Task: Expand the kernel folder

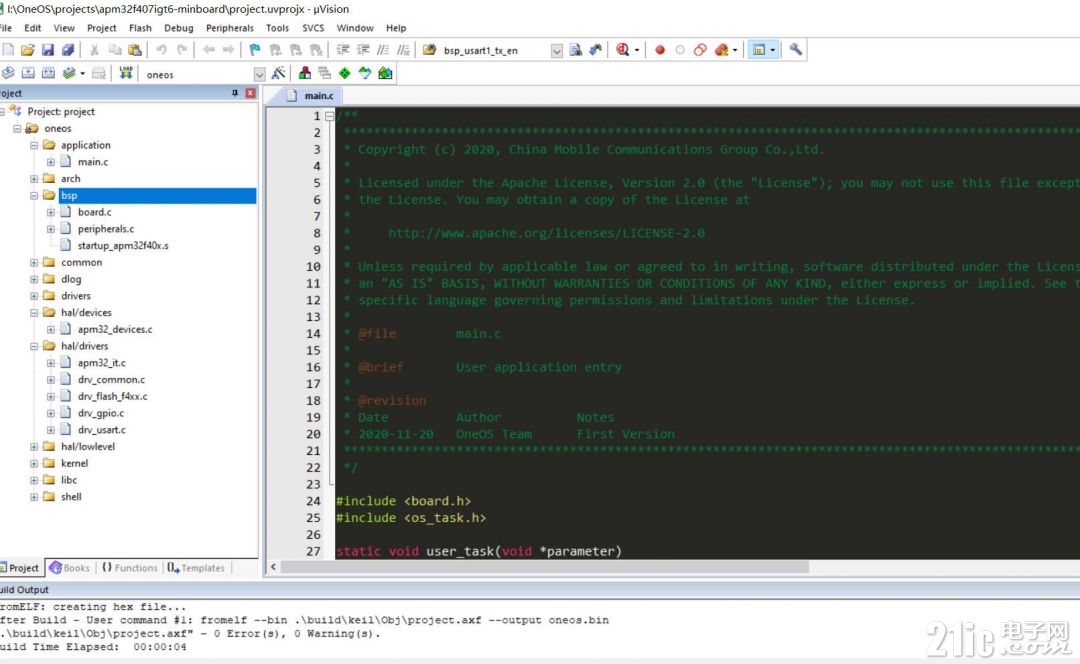Action: pos(34,464)
